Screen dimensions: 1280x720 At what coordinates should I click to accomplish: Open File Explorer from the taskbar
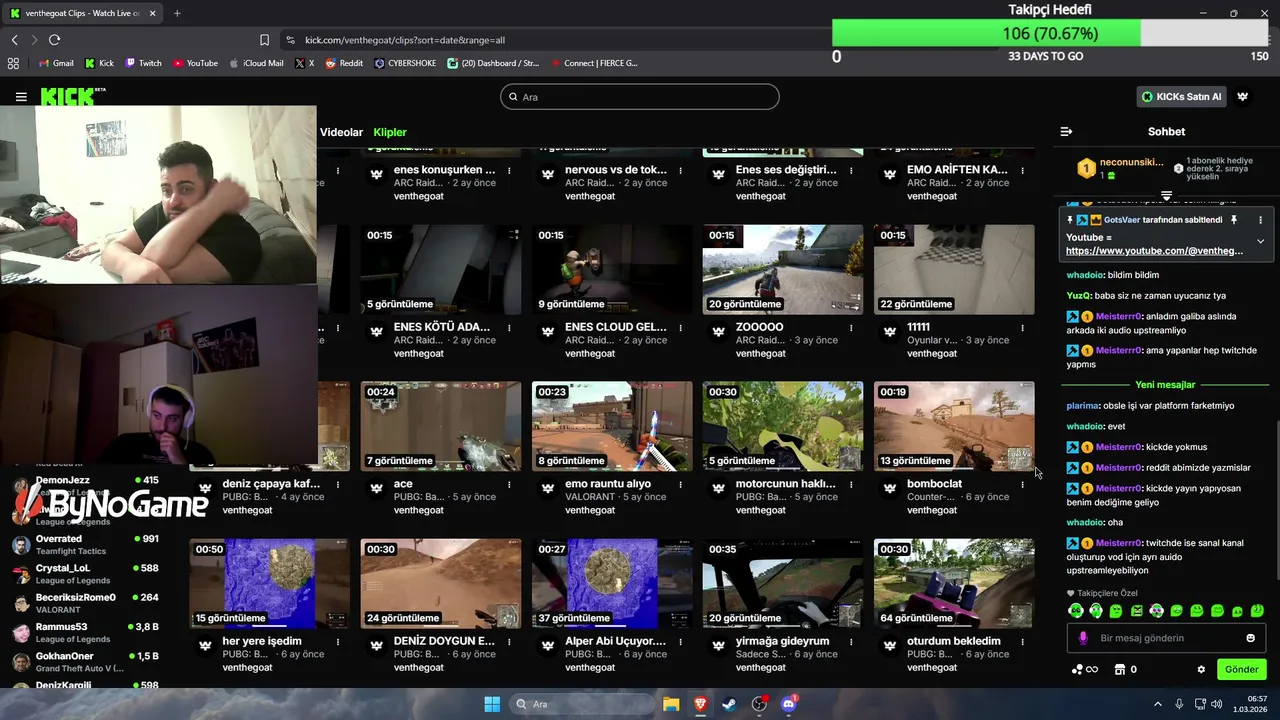tap(671, 704)
